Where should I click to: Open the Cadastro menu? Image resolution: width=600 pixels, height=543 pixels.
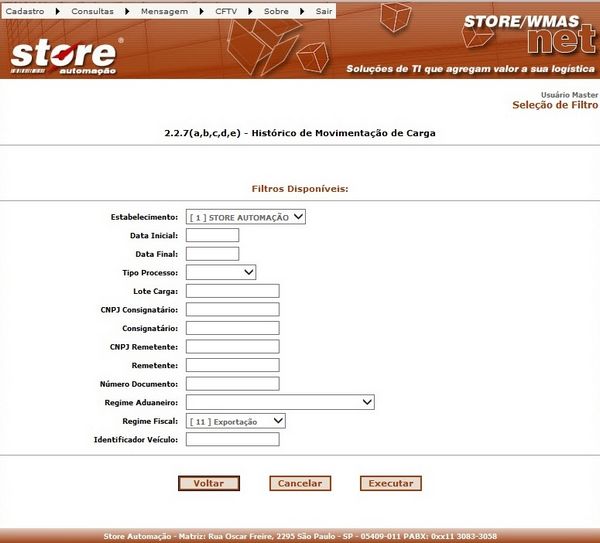(26, 10)
